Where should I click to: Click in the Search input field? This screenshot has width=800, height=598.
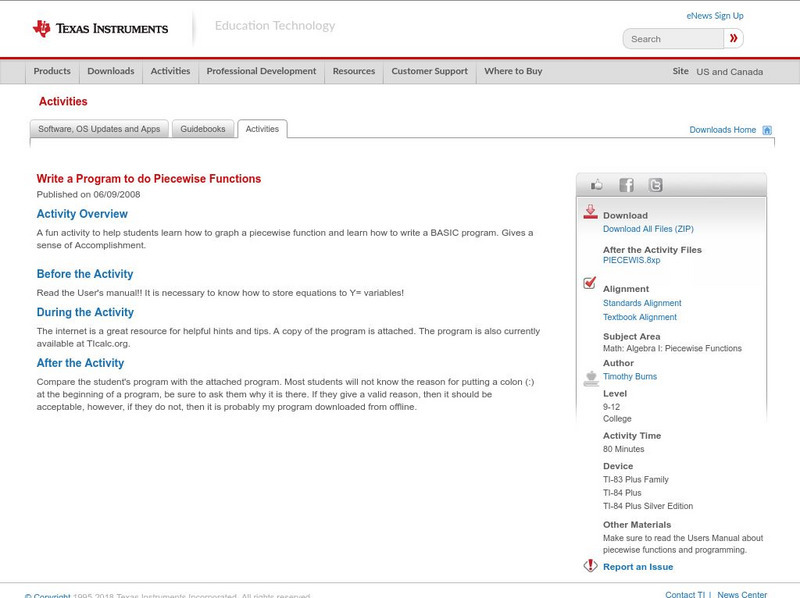pos(673,39)
